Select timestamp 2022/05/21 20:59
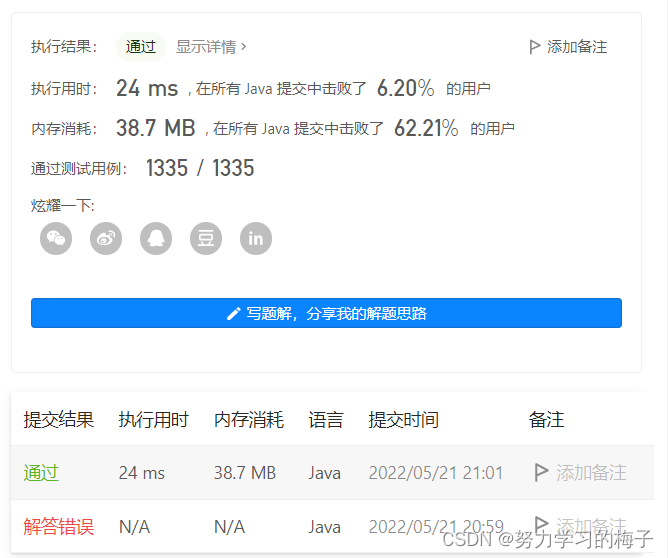668x558 pixels. (x=436, y=527)
